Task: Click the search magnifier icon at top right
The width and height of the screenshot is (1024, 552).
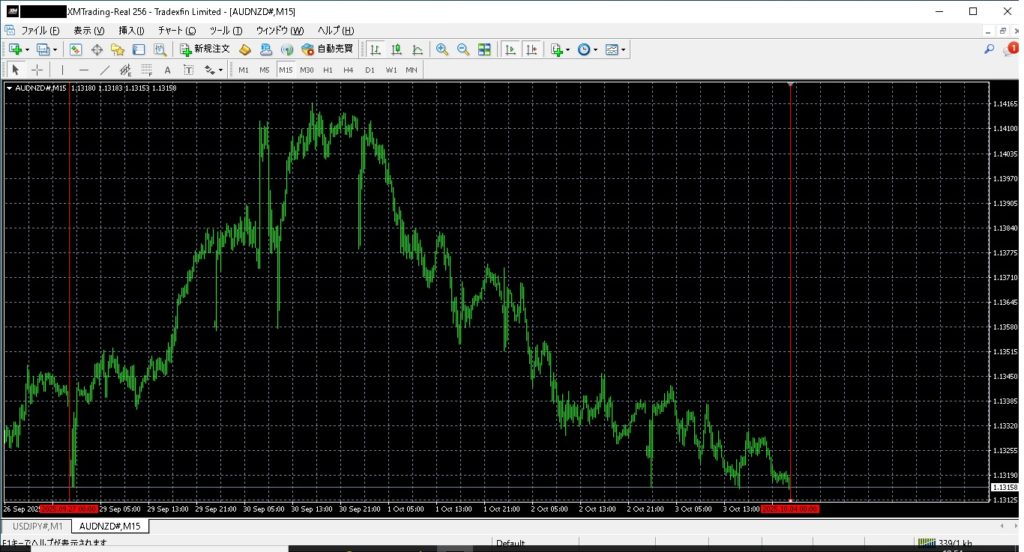Action: [989, 49]
